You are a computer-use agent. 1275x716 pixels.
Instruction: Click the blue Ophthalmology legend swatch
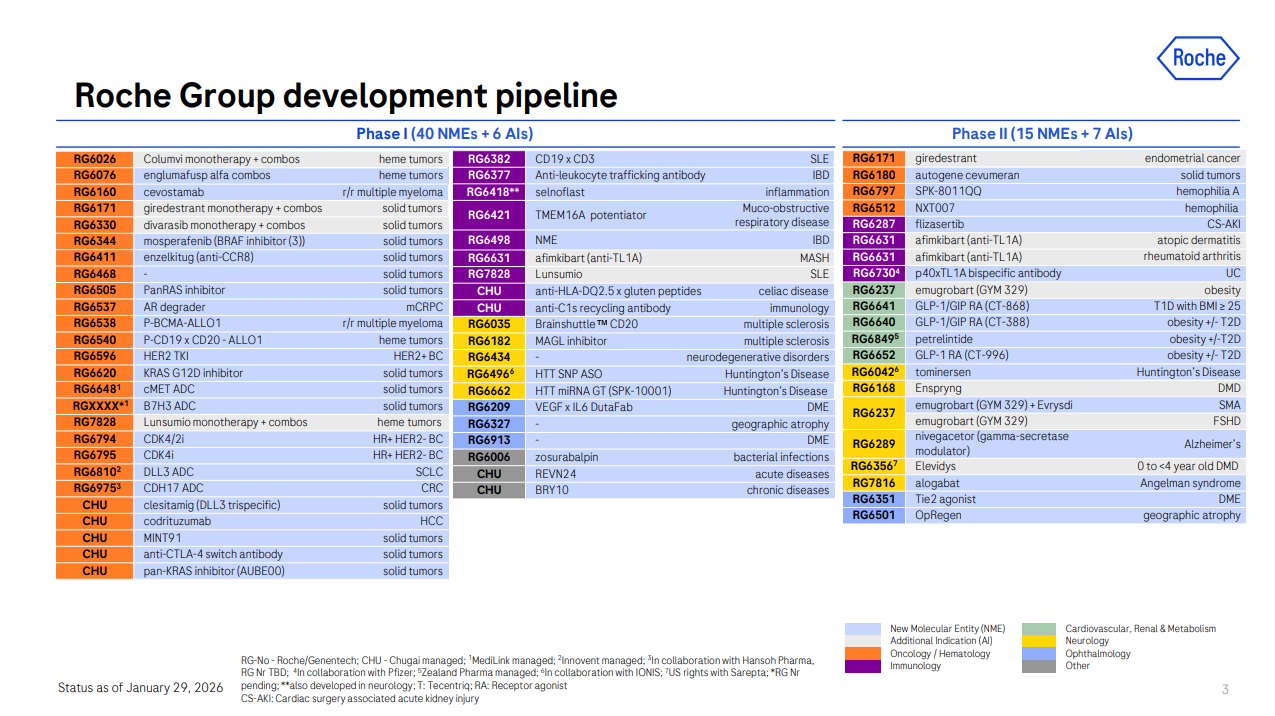(x=1039, y=654)
